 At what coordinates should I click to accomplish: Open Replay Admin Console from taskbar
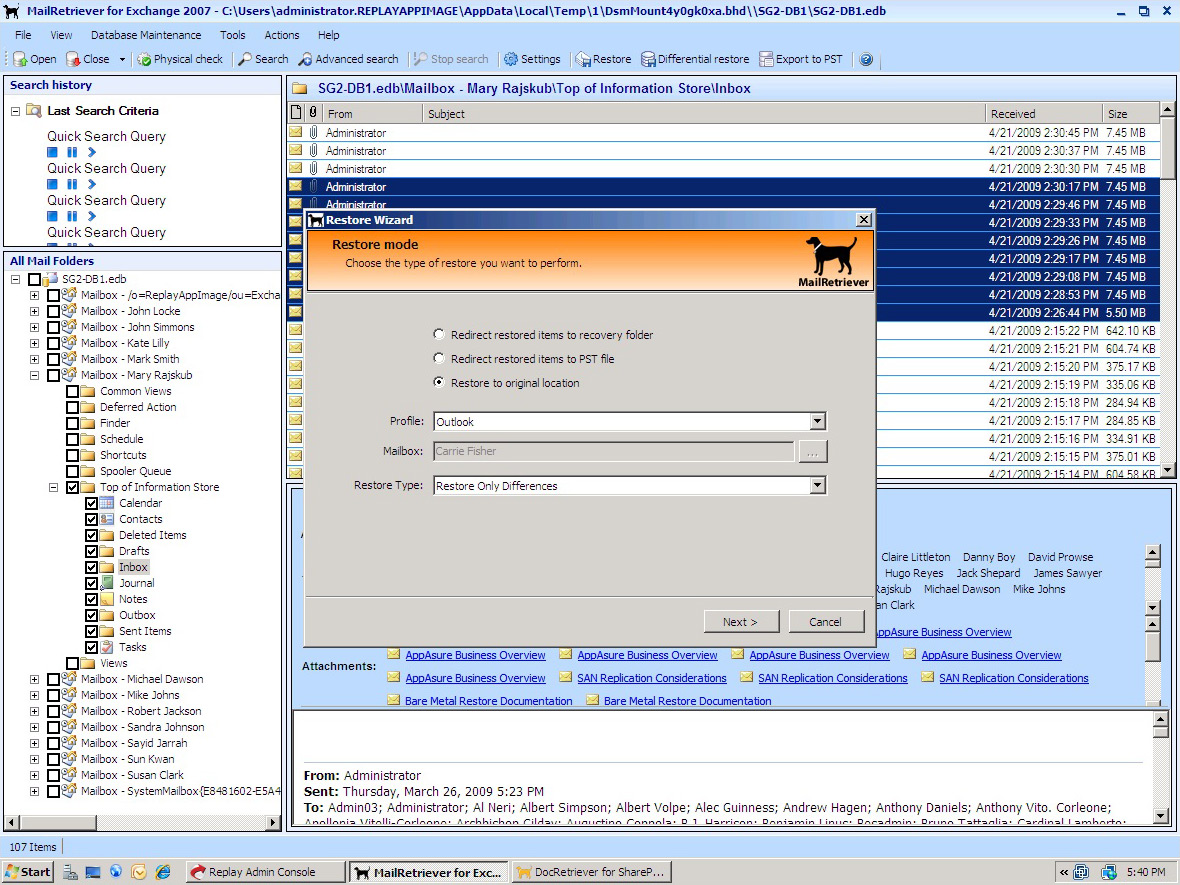click(264, 872)
